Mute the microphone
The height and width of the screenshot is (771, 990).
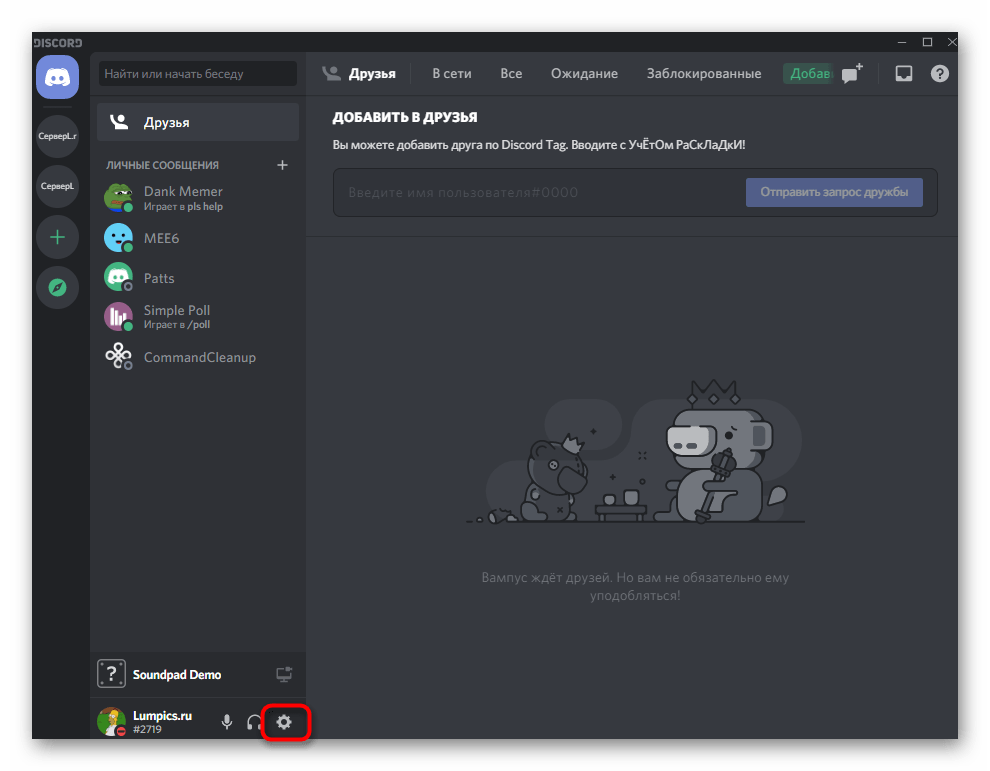click(227, 722)
